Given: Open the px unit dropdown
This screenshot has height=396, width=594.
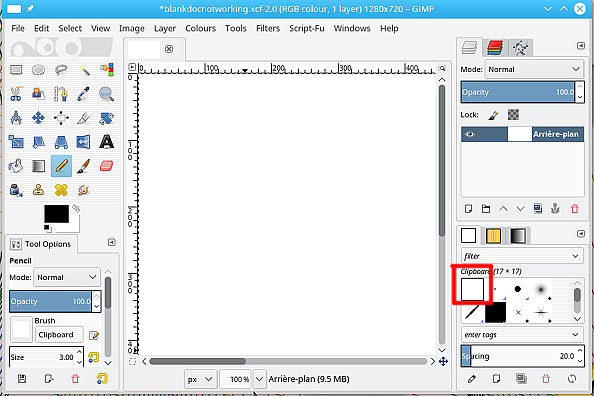Looking at the screenshot, I should (201, 379).
